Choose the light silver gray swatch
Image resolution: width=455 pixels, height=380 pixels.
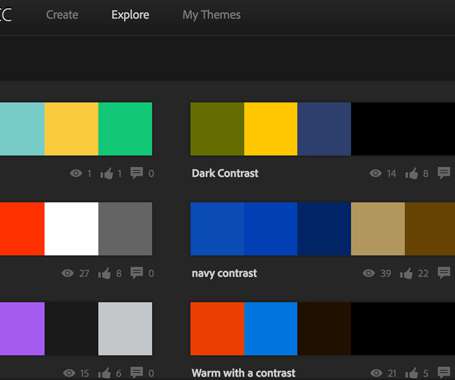pos(125,329)
